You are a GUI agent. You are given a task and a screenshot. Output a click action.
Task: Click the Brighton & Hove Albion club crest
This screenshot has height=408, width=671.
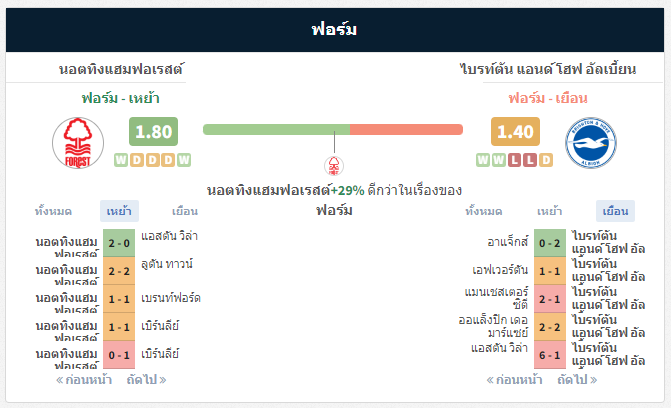[591, 143]
